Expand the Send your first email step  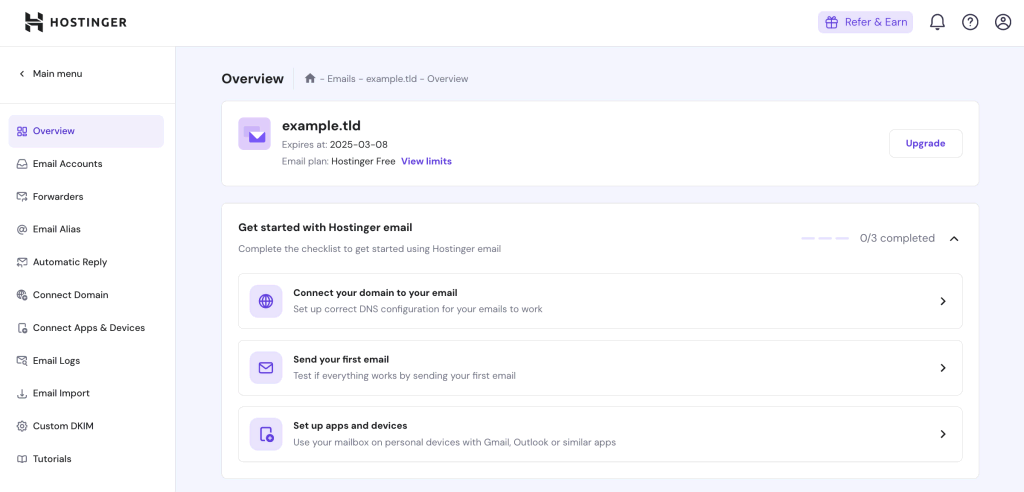[942, 367]
